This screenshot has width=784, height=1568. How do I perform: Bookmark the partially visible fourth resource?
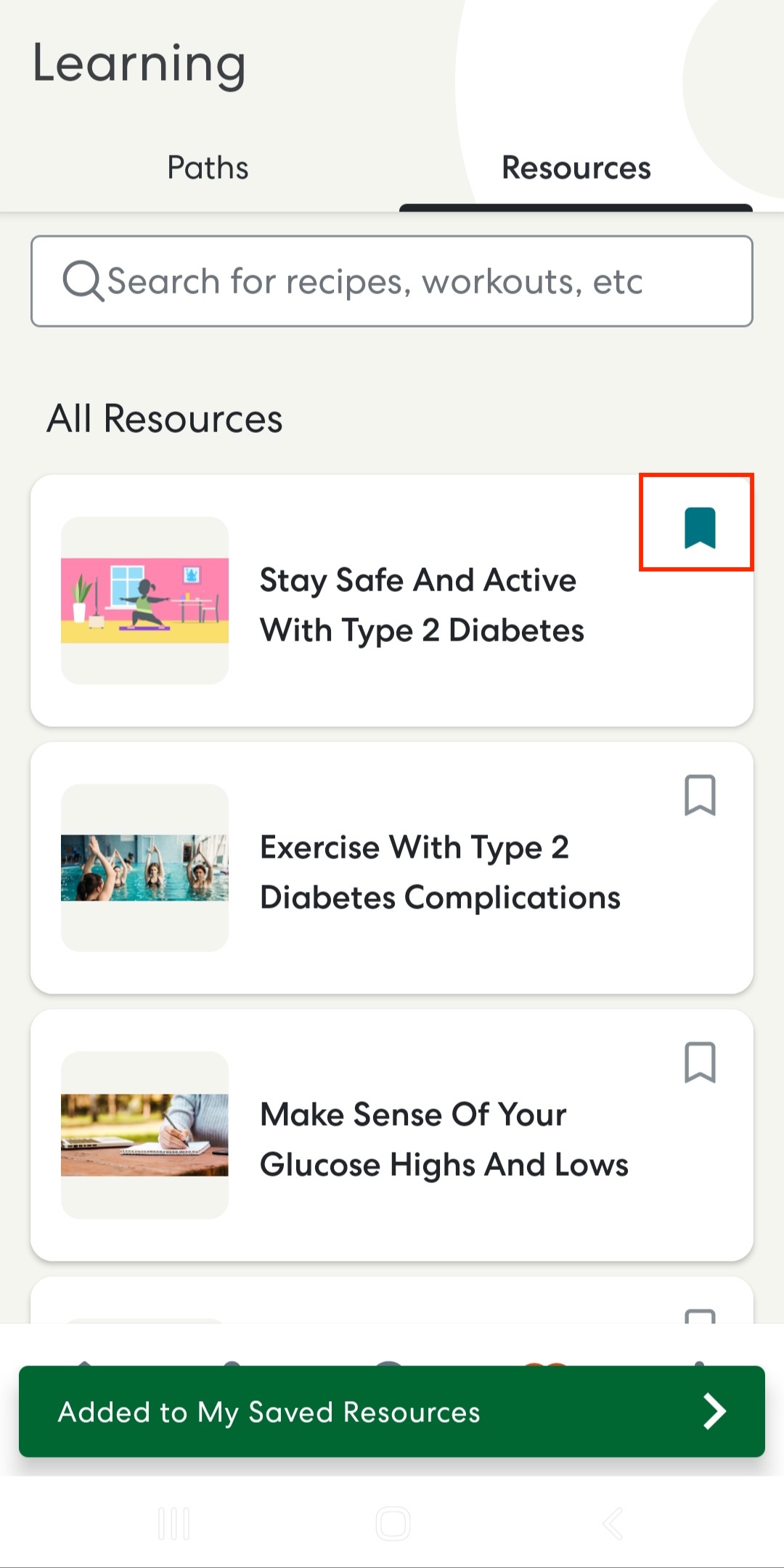700,1316
